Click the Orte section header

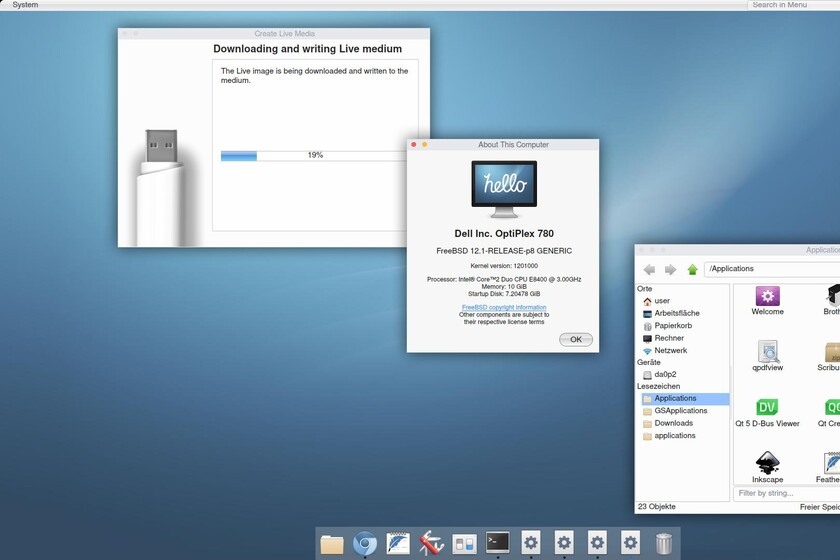pos(644,288)
